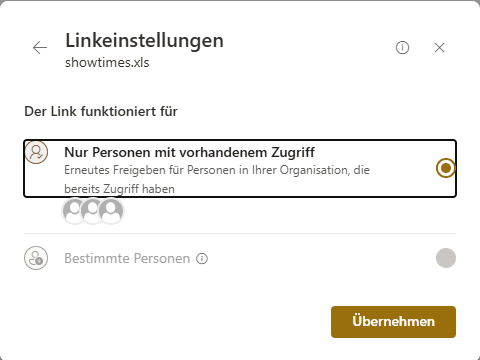Click the first avatar in the group
This screenshot has height=360, width=480.
coord(74,210)
